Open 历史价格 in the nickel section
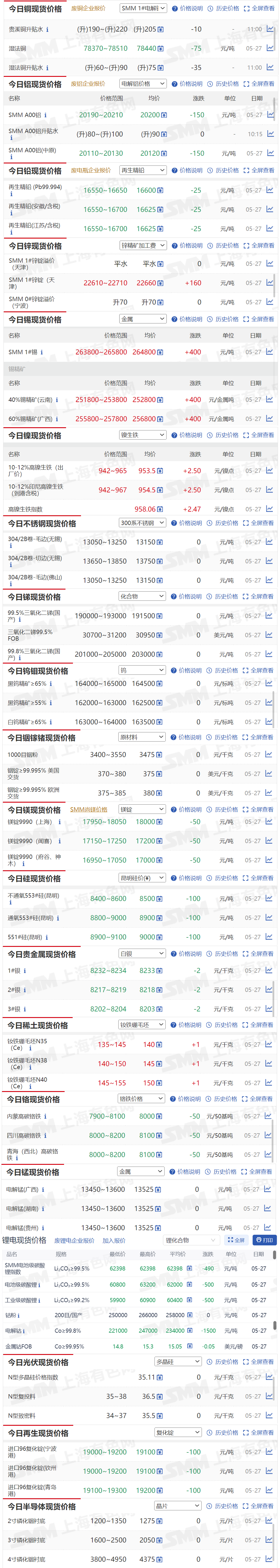The image size is (280, 1568). (223, 435)
